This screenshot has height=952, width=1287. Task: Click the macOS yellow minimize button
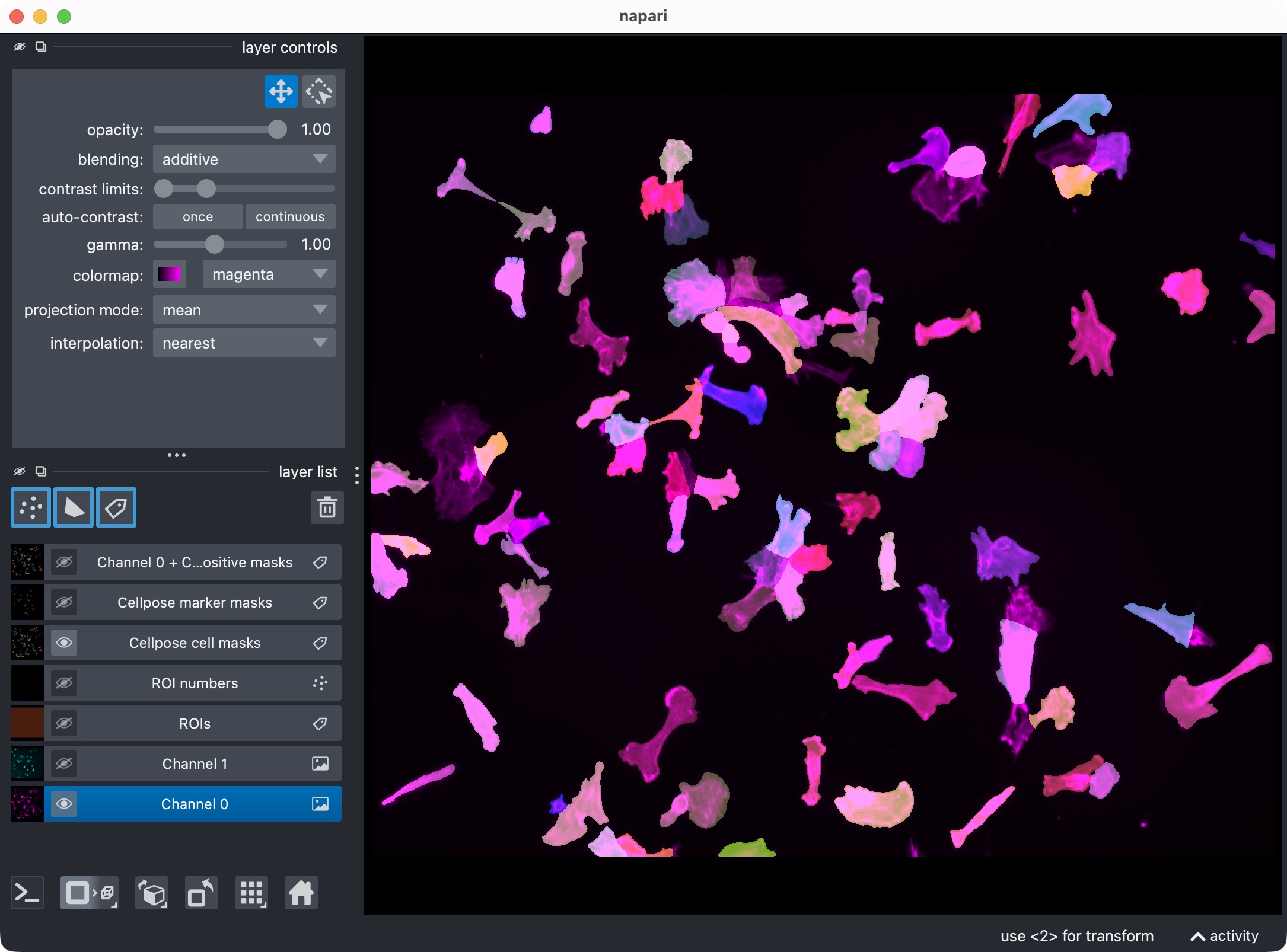[x=40, y=16]
